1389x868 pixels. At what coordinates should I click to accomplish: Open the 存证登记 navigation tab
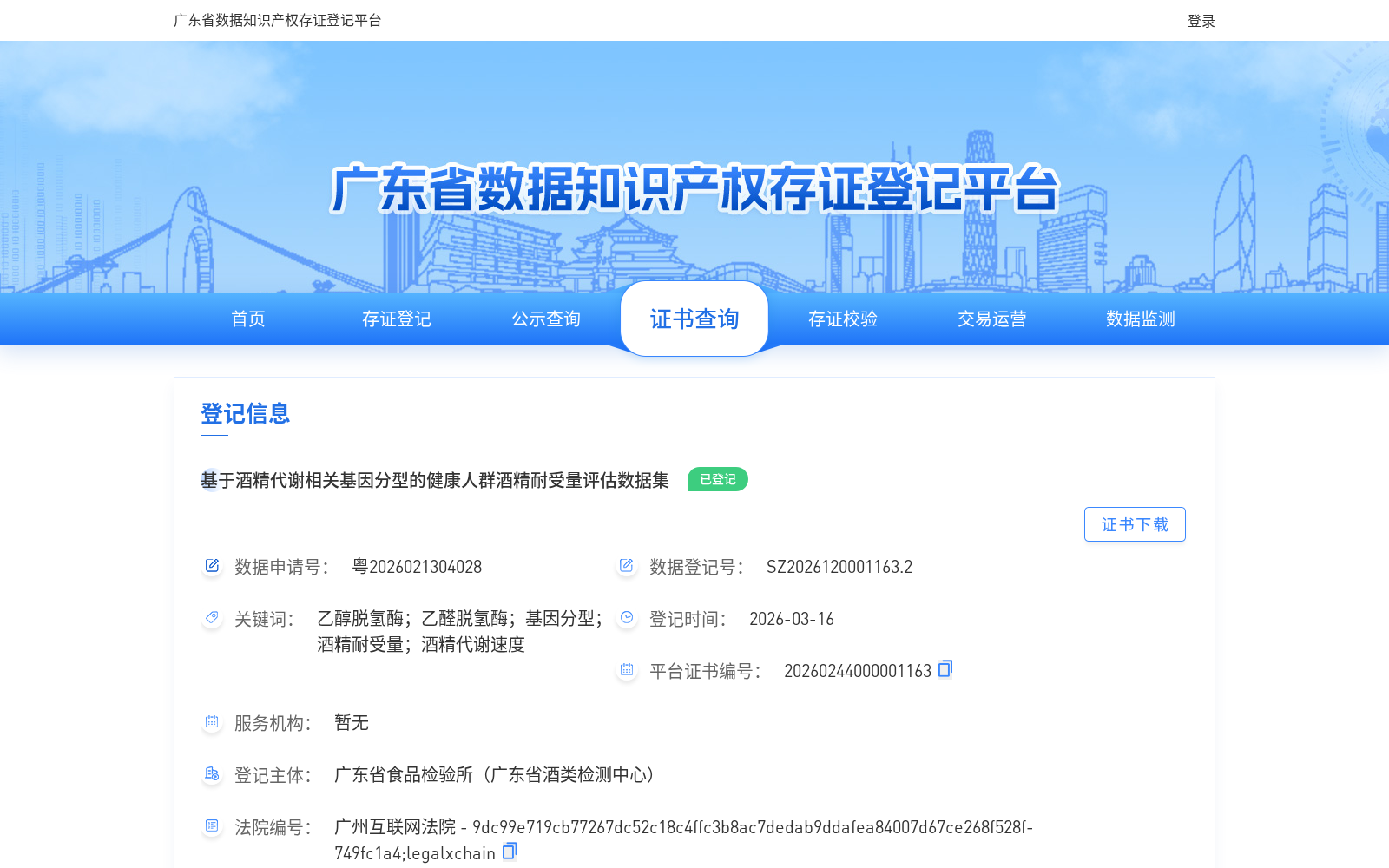pyautogui.click(x=397, y=319)
